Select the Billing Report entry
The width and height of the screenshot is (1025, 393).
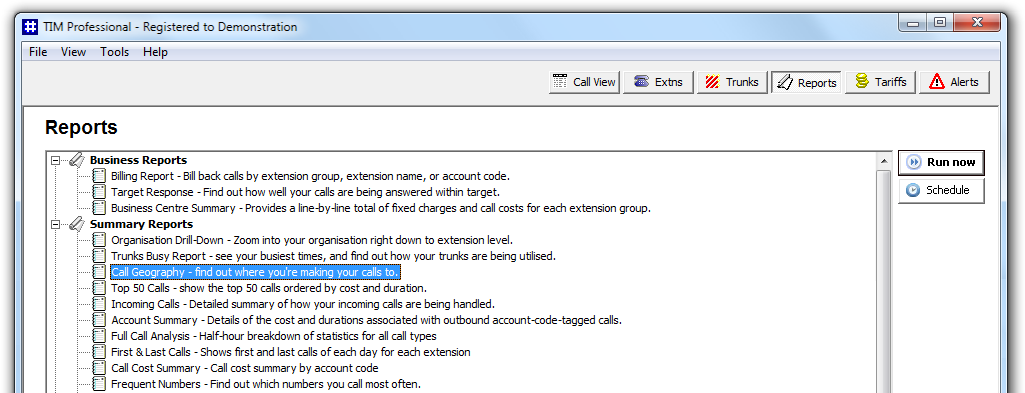coord(310,176)
